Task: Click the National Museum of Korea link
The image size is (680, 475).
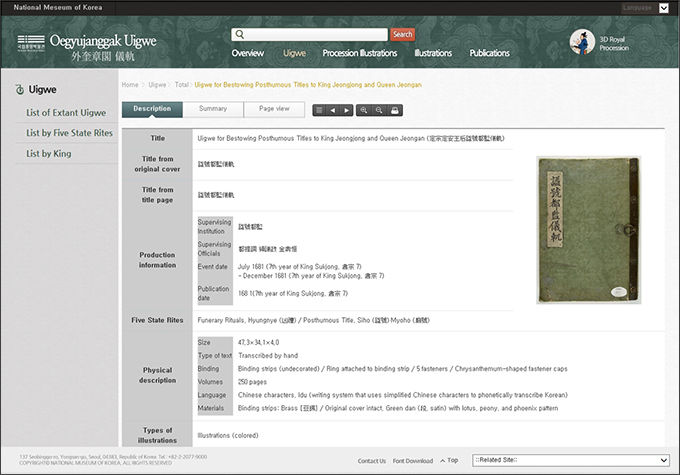Action: pyautogui.click(x=58, y=7)
